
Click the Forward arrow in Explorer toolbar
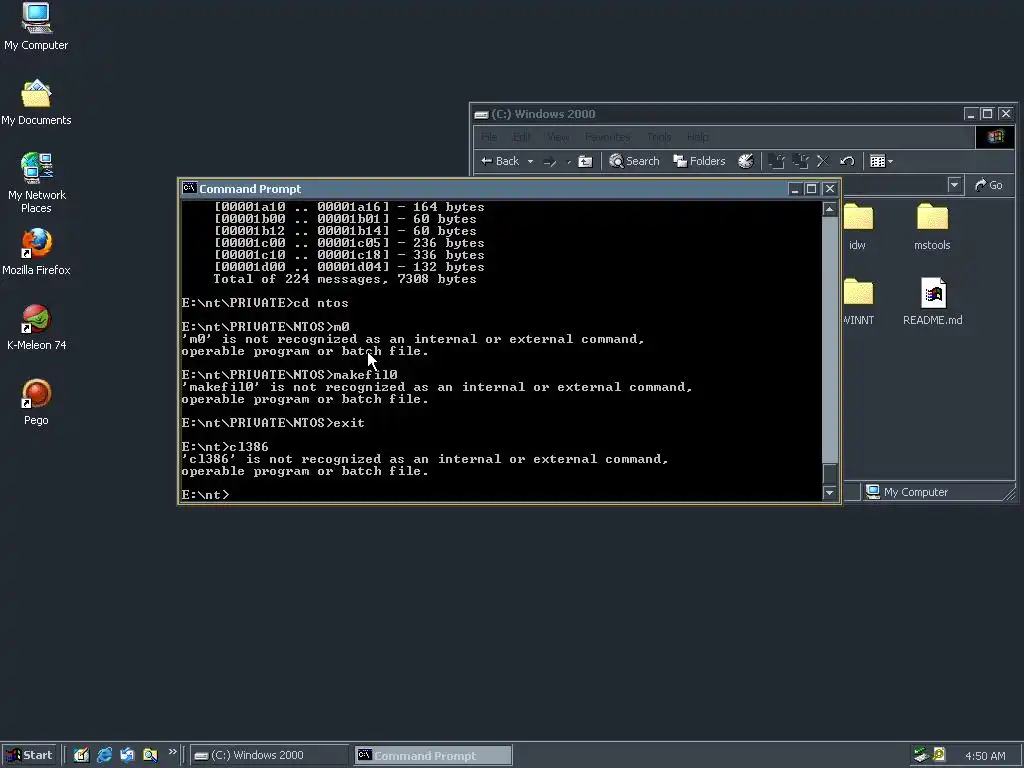tap(550, 161)
